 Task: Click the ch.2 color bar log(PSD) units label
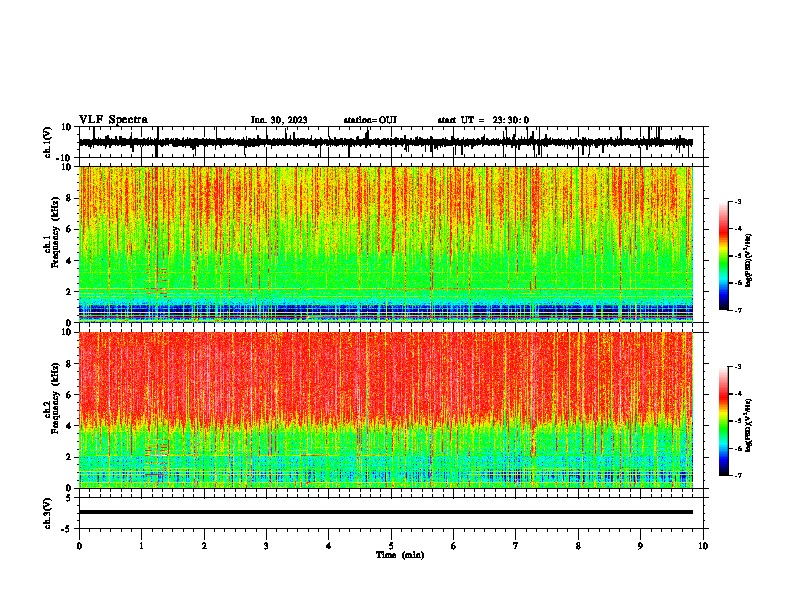coord(749,425)
